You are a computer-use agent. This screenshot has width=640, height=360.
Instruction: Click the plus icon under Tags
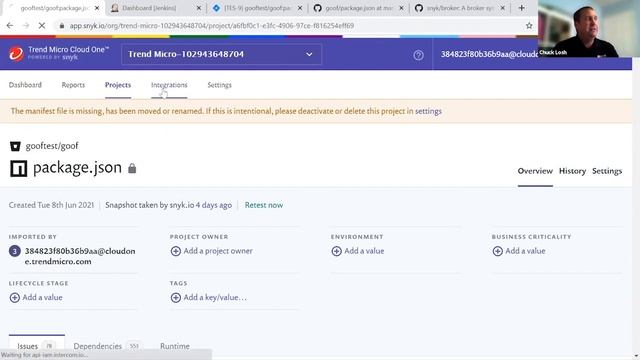coord(176,298)
